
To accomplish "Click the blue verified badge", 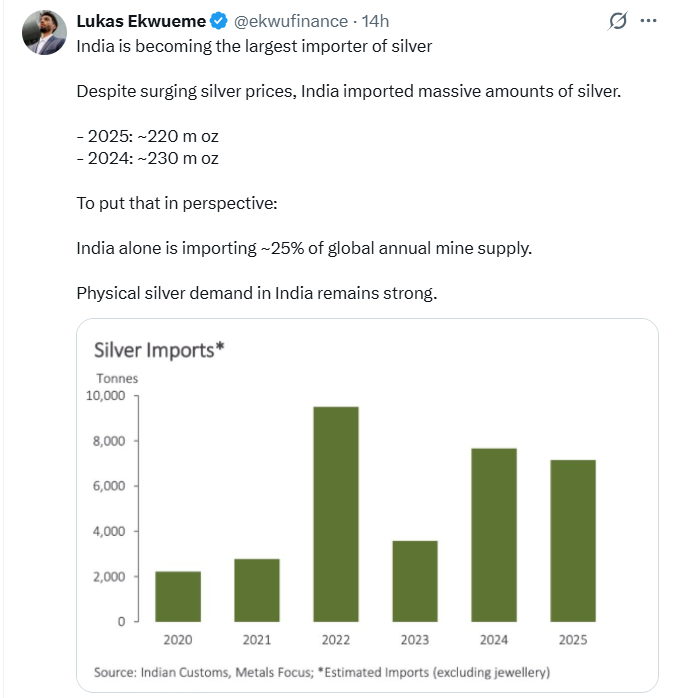I will coord(217,21).
